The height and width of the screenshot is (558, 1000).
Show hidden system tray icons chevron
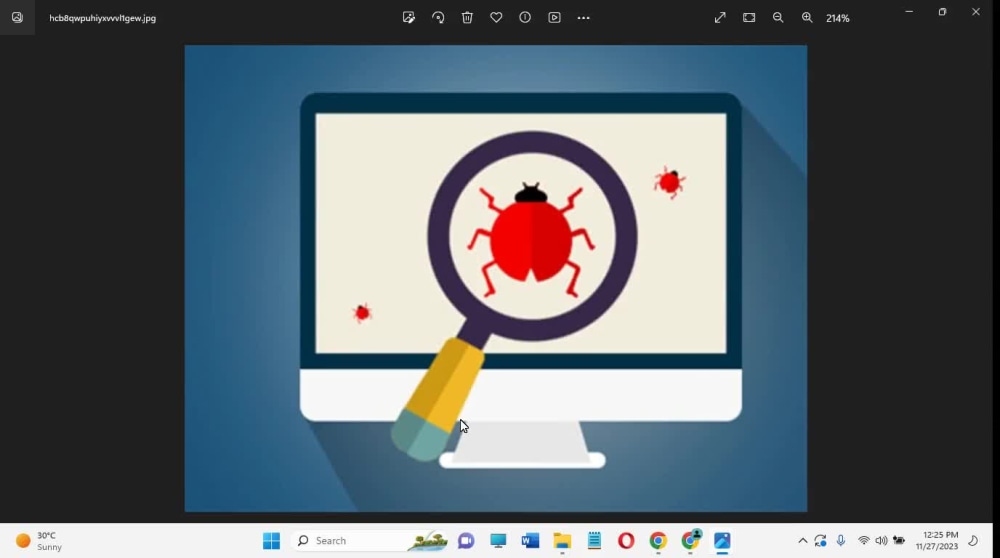point(802,541)
